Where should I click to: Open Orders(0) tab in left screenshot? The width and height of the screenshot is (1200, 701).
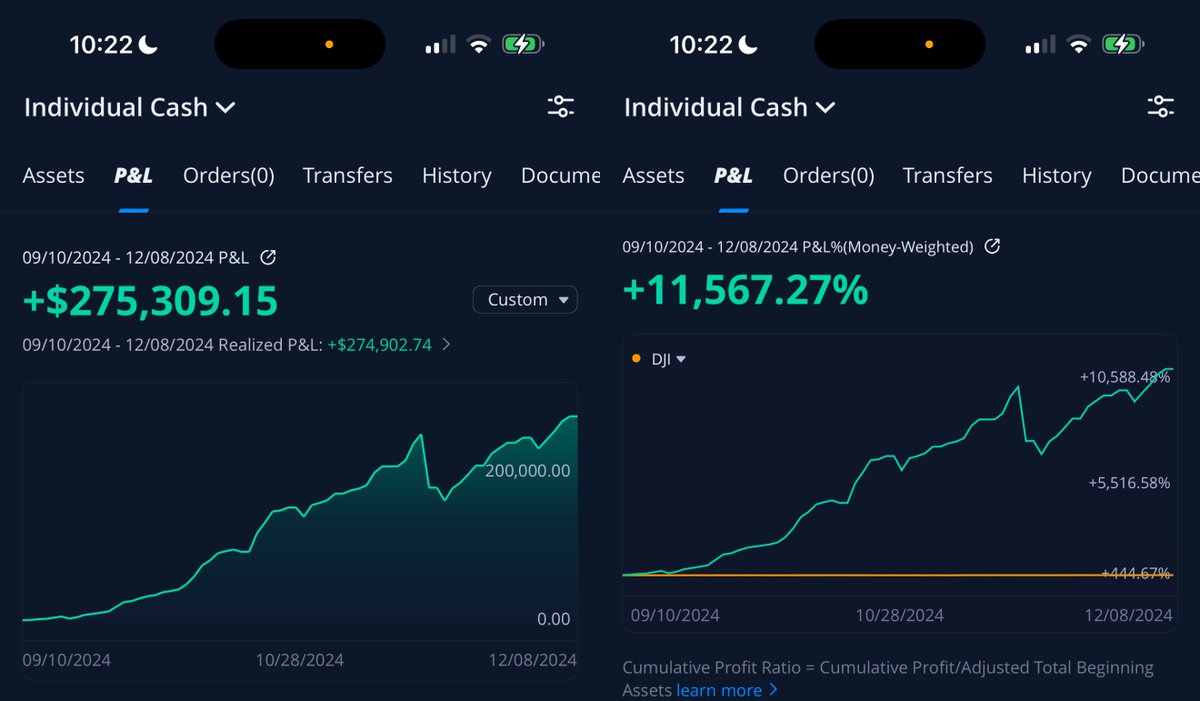click(x=228, y=175)
